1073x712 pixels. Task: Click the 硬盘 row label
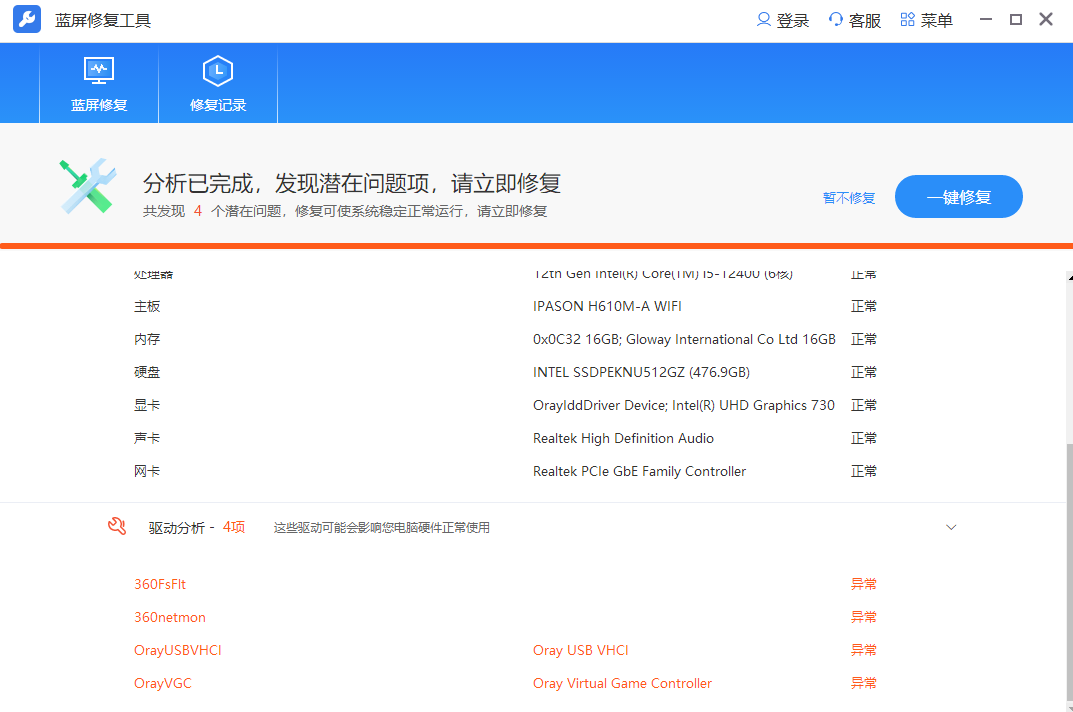pyautogui.click(x=146, y=372)
